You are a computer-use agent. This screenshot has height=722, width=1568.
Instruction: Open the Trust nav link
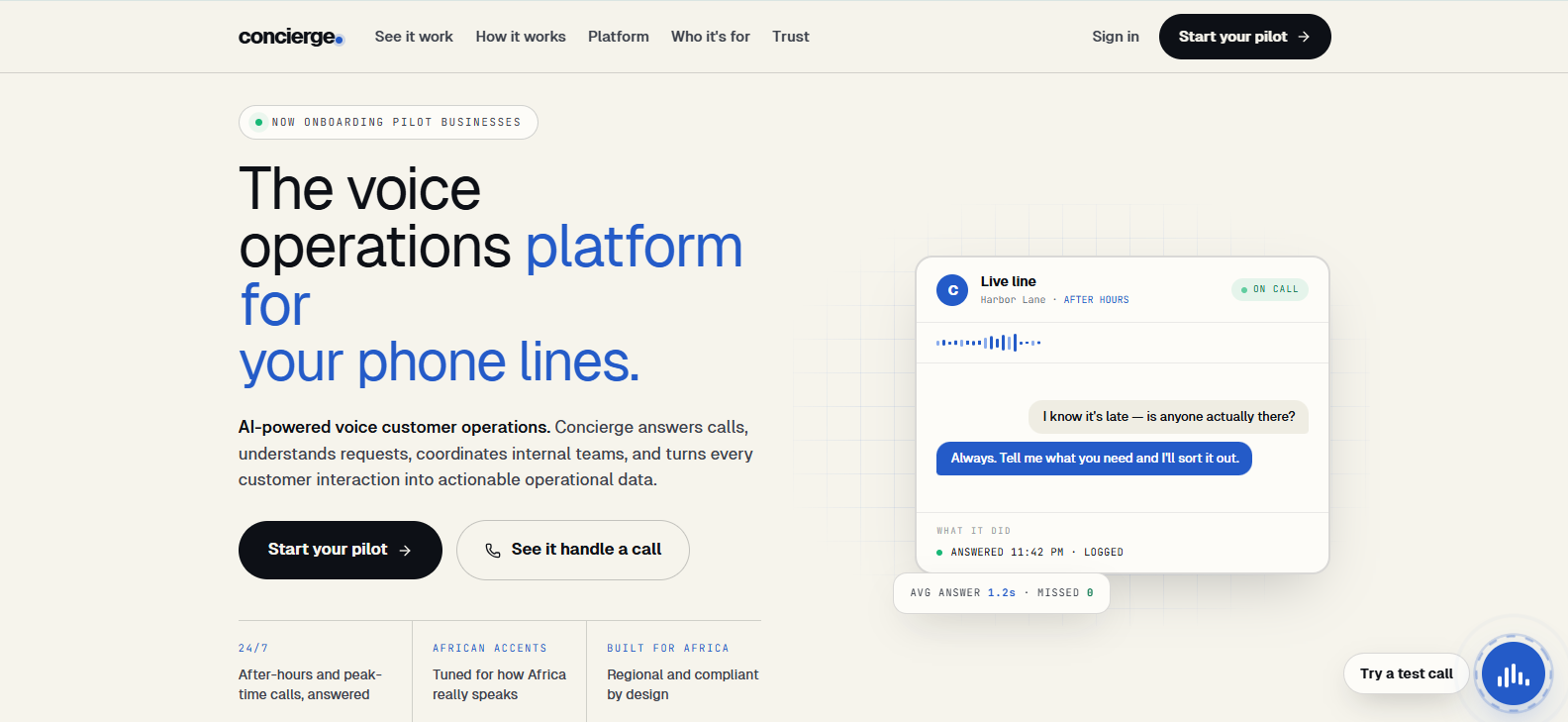coord(791,37)
